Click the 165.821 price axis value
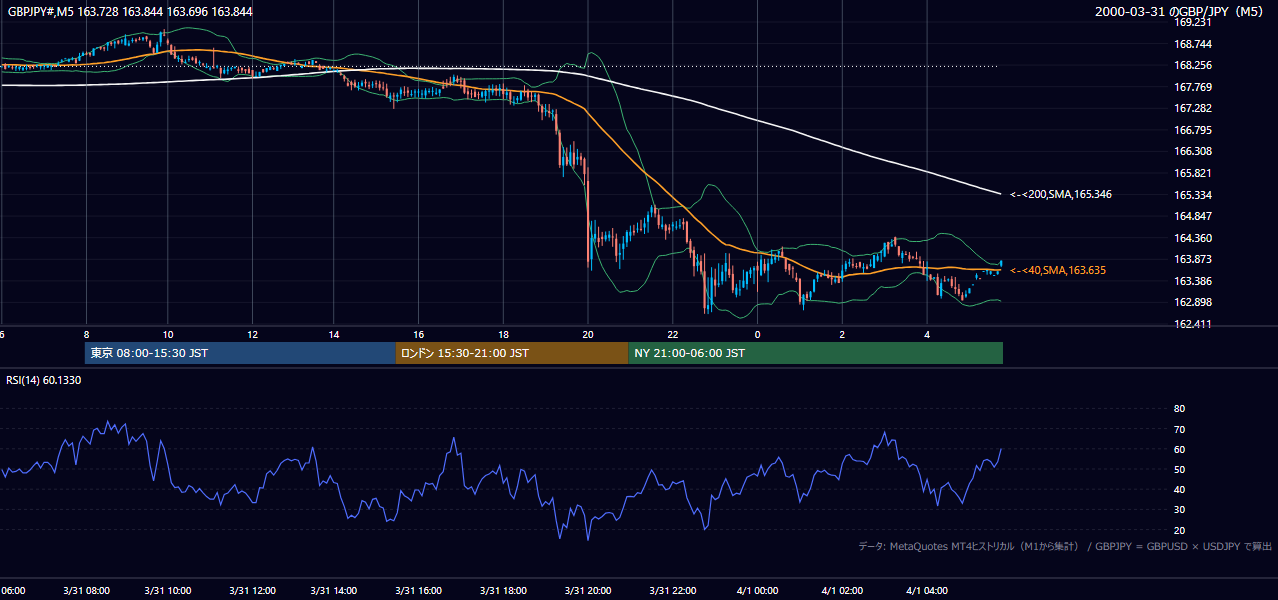The height and width of the screenshot is (600, 1278). point(1193,173)
